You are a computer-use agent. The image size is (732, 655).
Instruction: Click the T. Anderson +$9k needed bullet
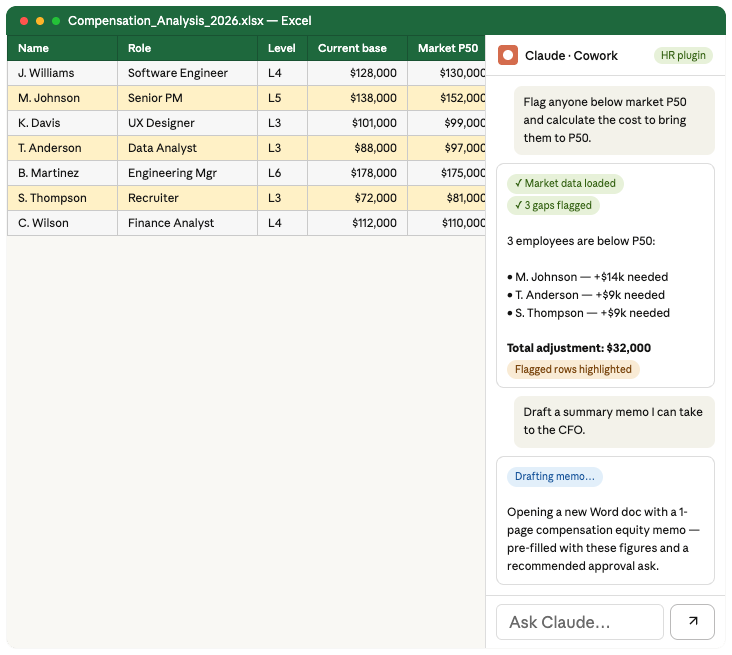point(586,295)
